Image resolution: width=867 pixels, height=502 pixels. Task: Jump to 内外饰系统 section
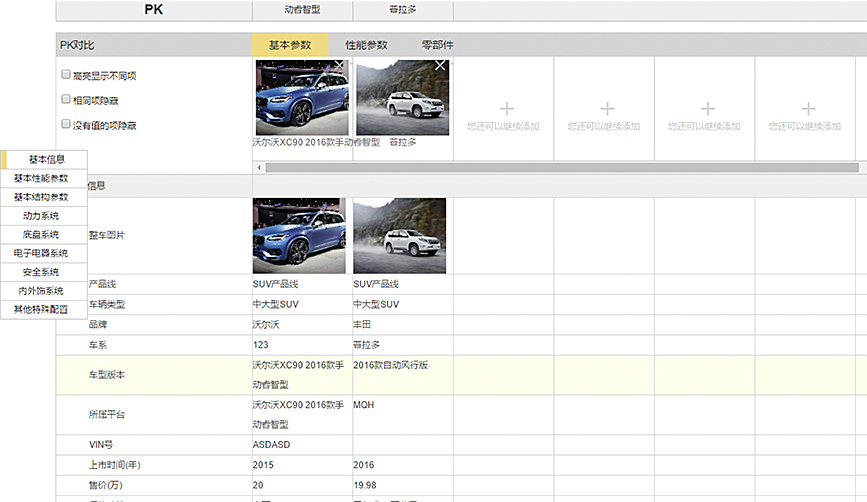coord(44,291)
